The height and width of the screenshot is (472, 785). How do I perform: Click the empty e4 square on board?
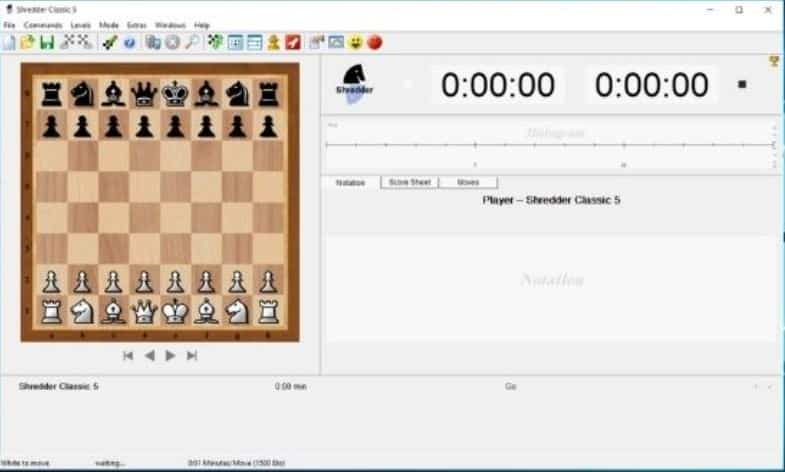point(175,218)
